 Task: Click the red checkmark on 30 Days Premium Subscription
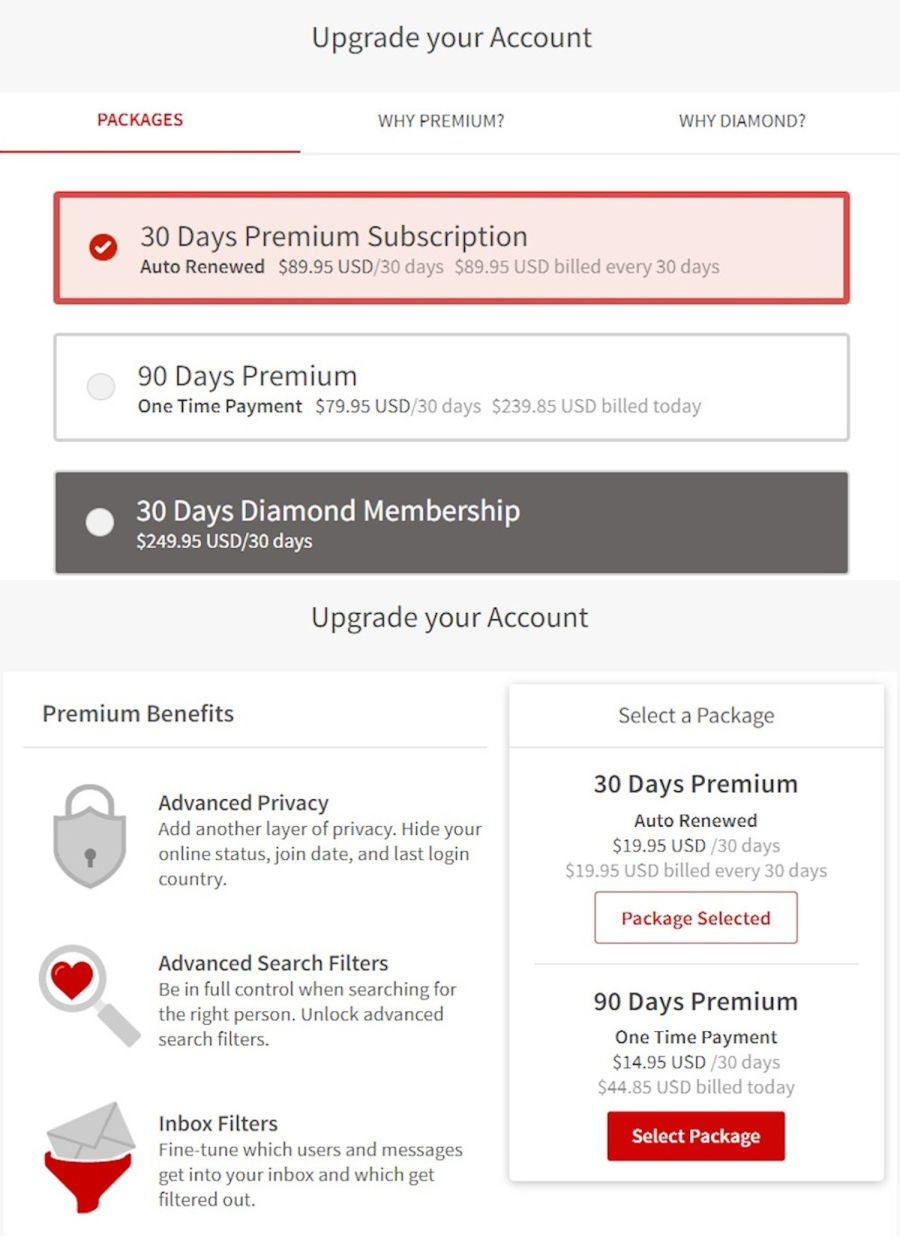click(103, 247)
